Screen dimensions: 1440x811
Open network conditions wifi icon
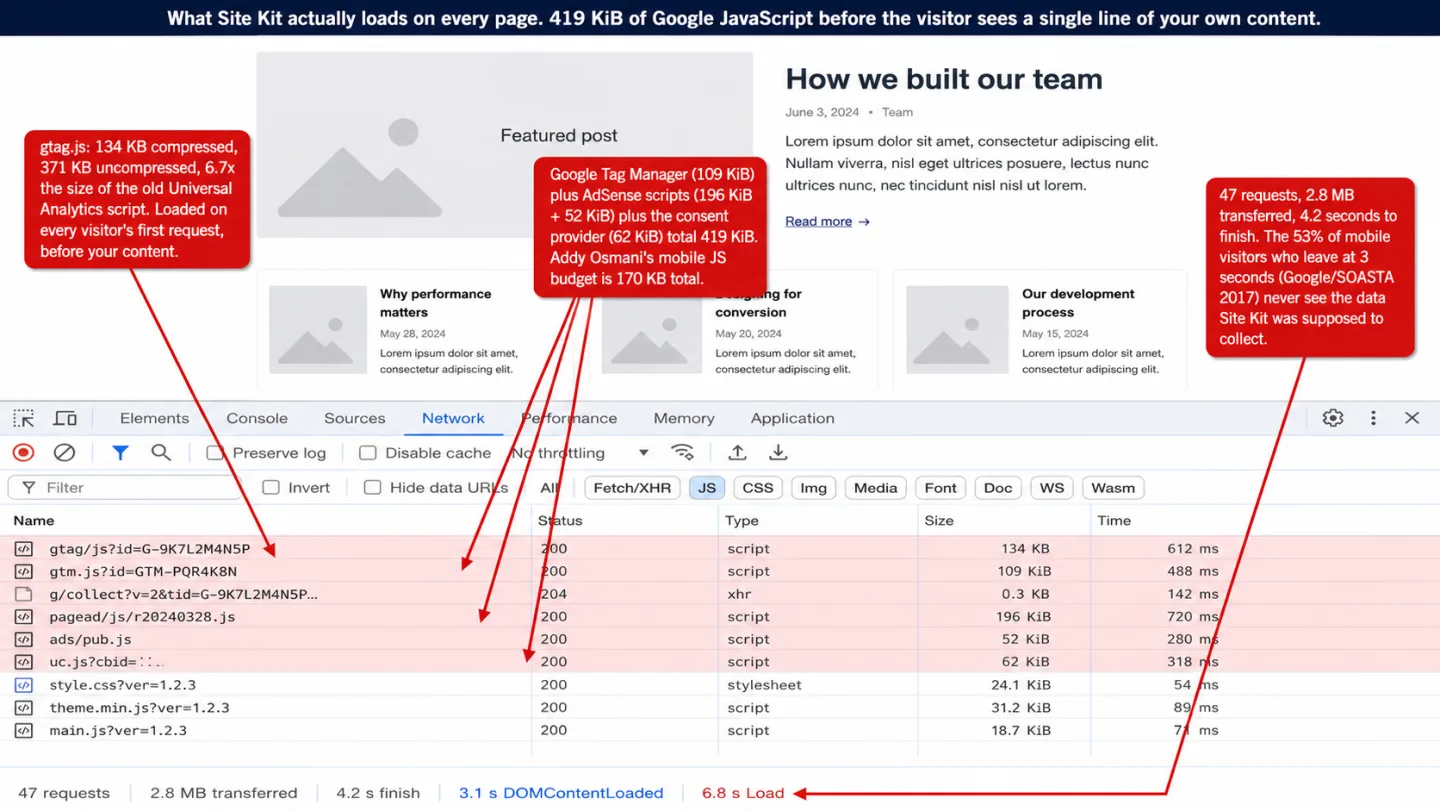click(683, 453)
